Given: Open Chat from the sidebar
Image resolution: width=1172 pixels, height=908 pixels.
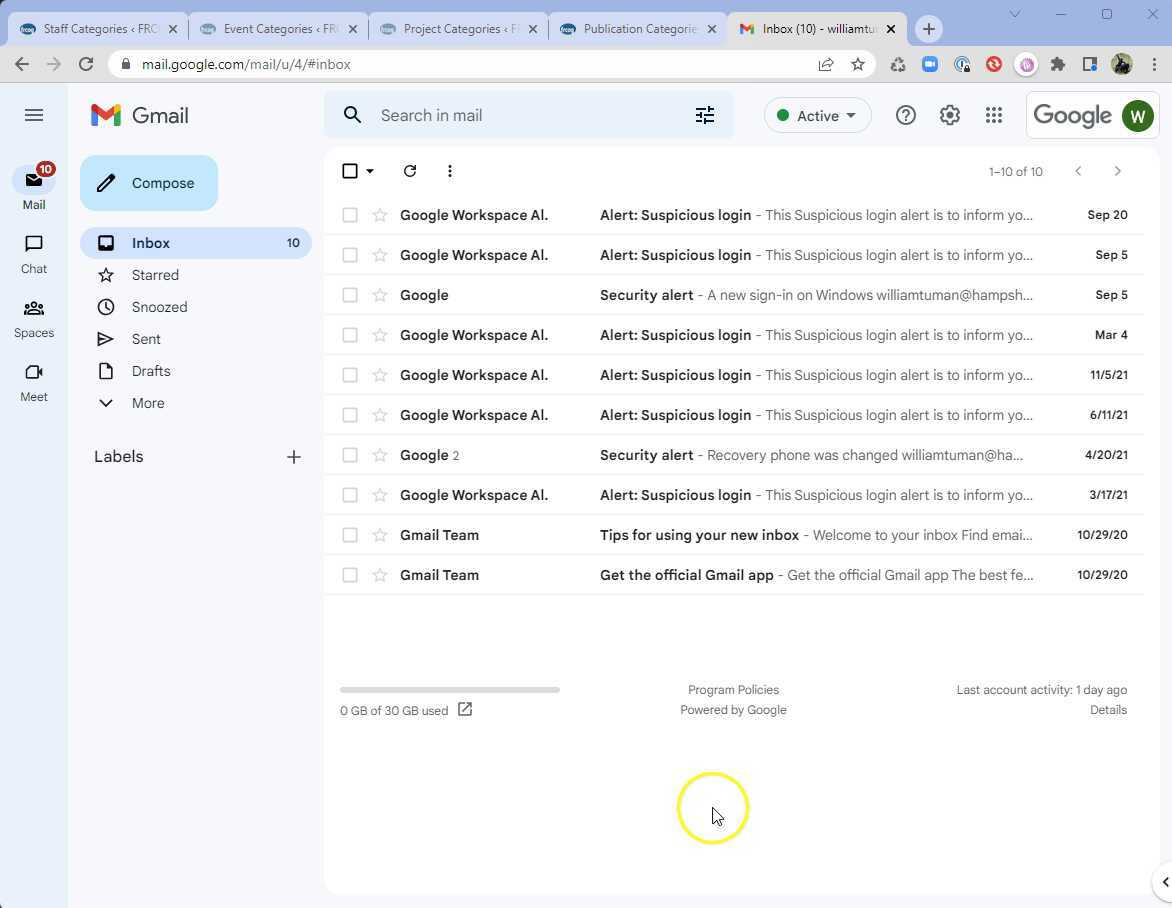Looking at the screenshot, I should point(33,255).
